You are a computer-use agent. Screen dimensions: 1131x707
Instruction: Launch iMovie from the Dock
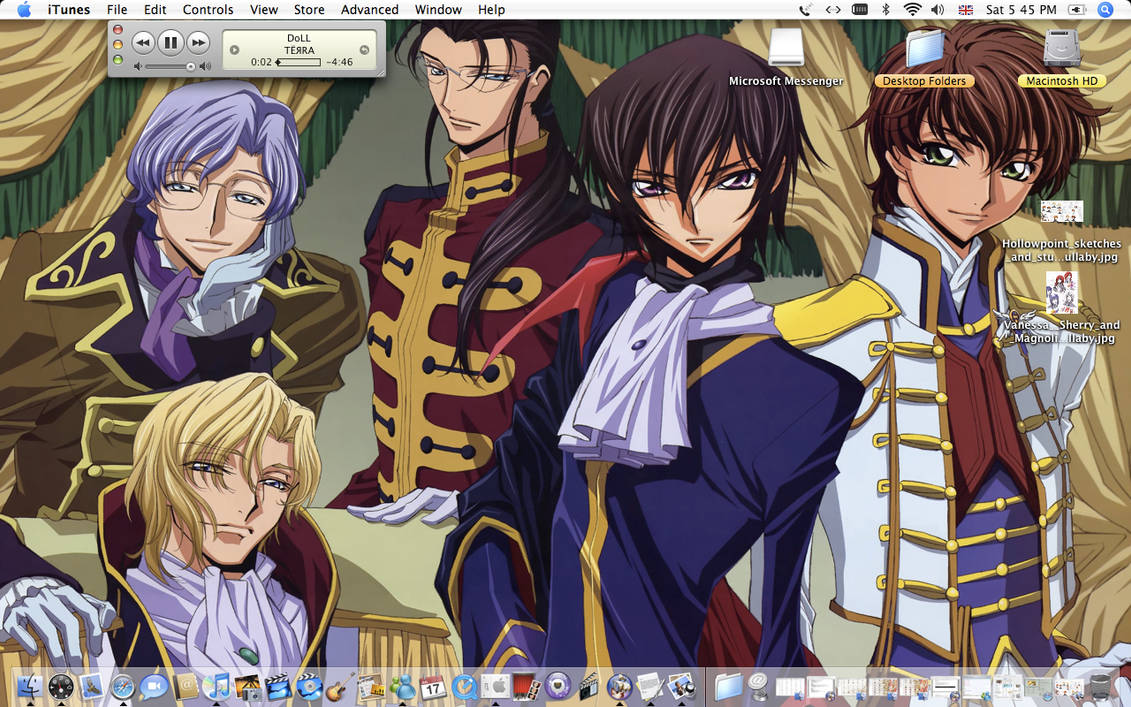(x=278, y=685)
